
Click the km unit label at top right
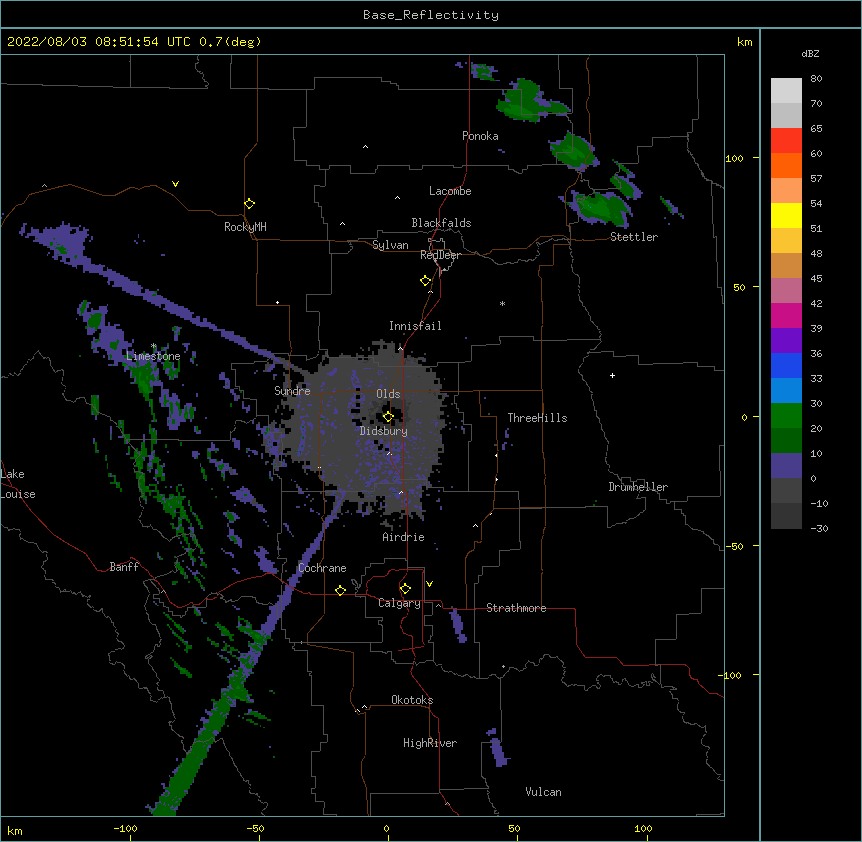(744, 42)
